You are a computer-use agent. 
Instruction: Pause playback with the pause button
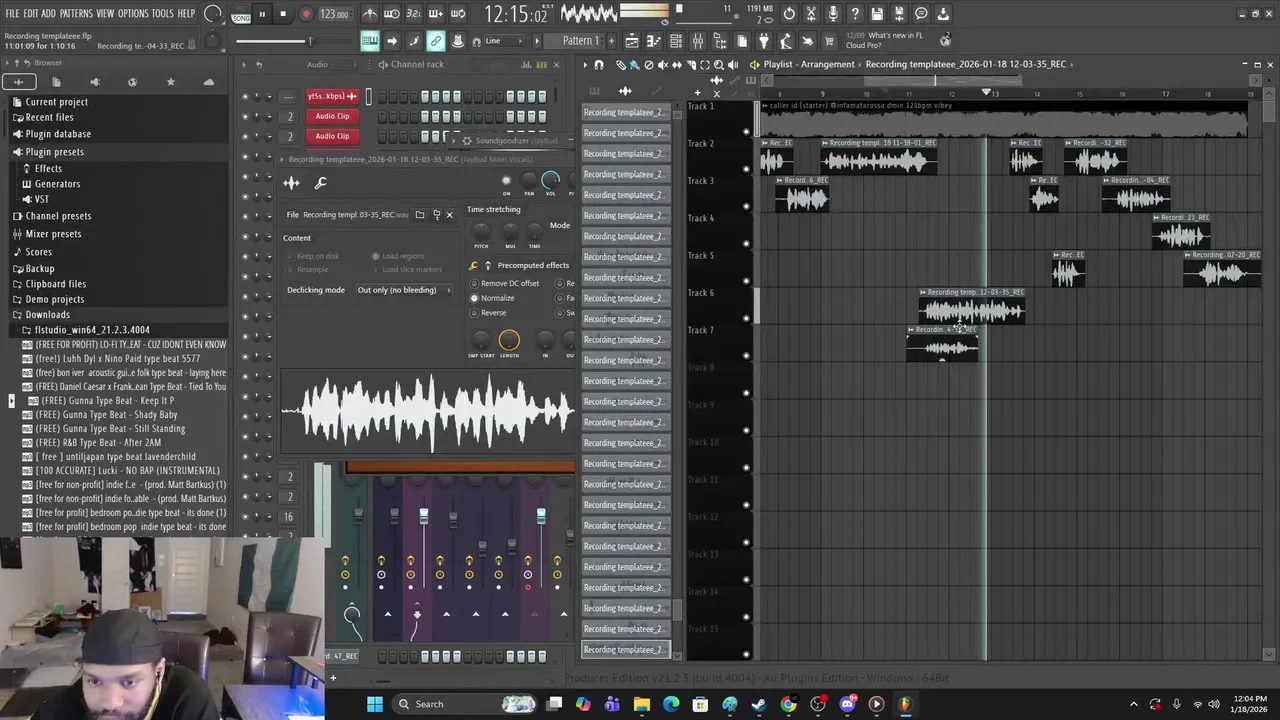pos(262,14)
